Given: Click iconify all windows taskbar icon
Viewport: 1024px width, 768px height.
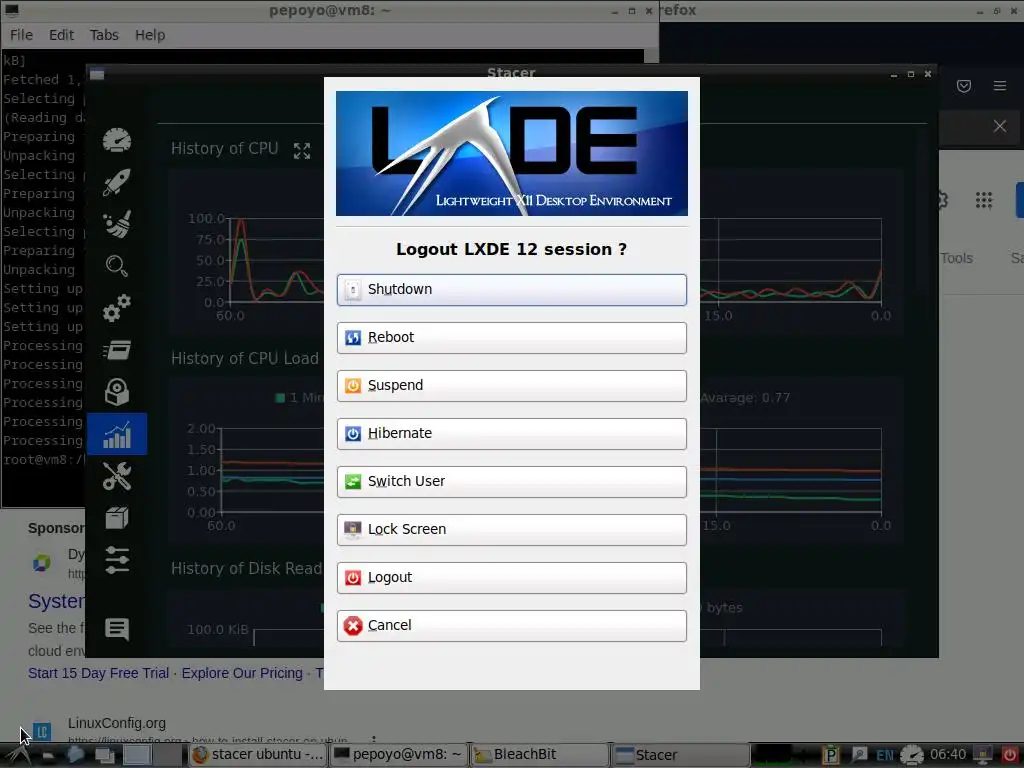Looking at the screenshot, I should click(104, 755).
